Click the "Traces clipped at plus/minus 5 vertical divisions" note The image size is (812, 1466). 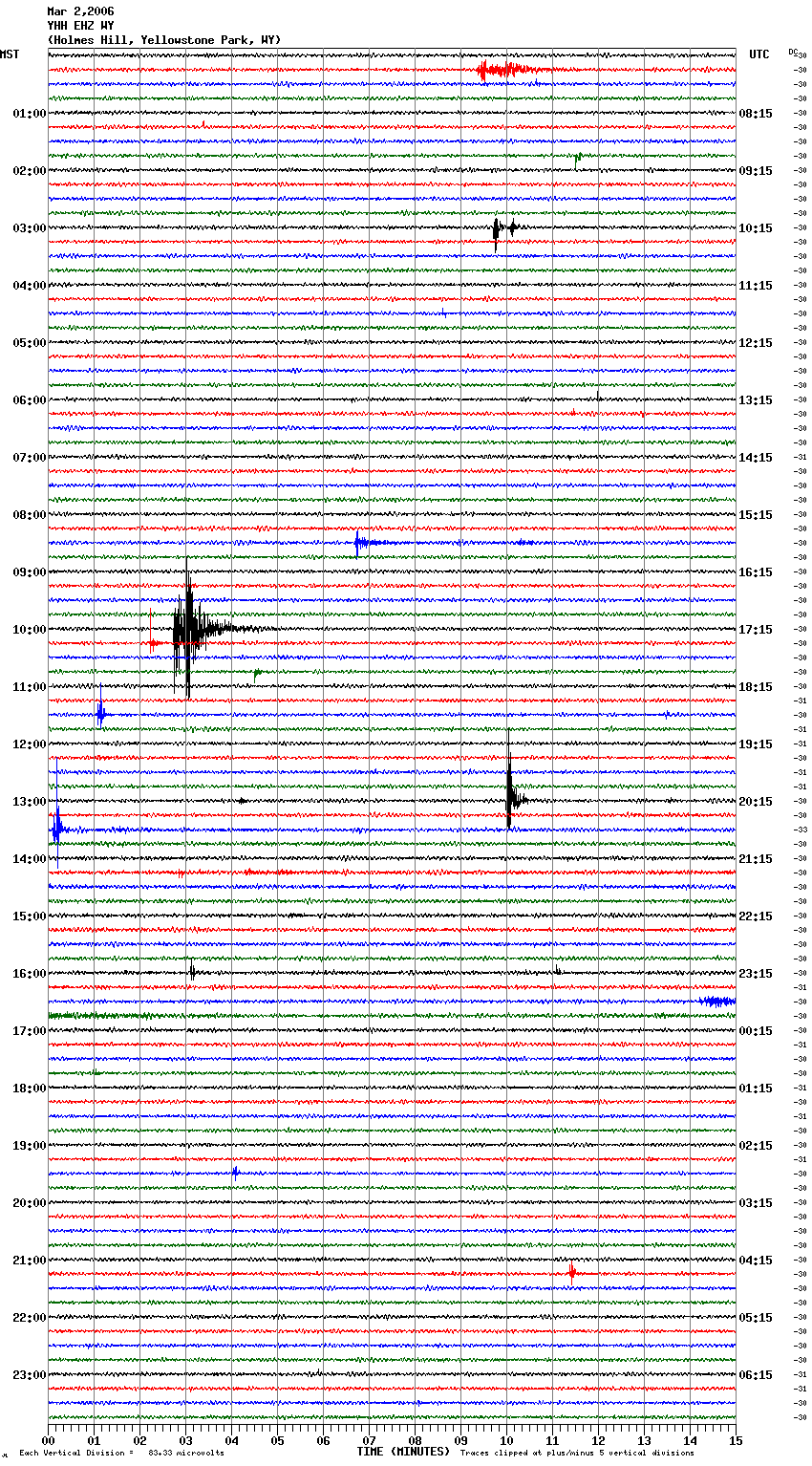click(577, 1453)
